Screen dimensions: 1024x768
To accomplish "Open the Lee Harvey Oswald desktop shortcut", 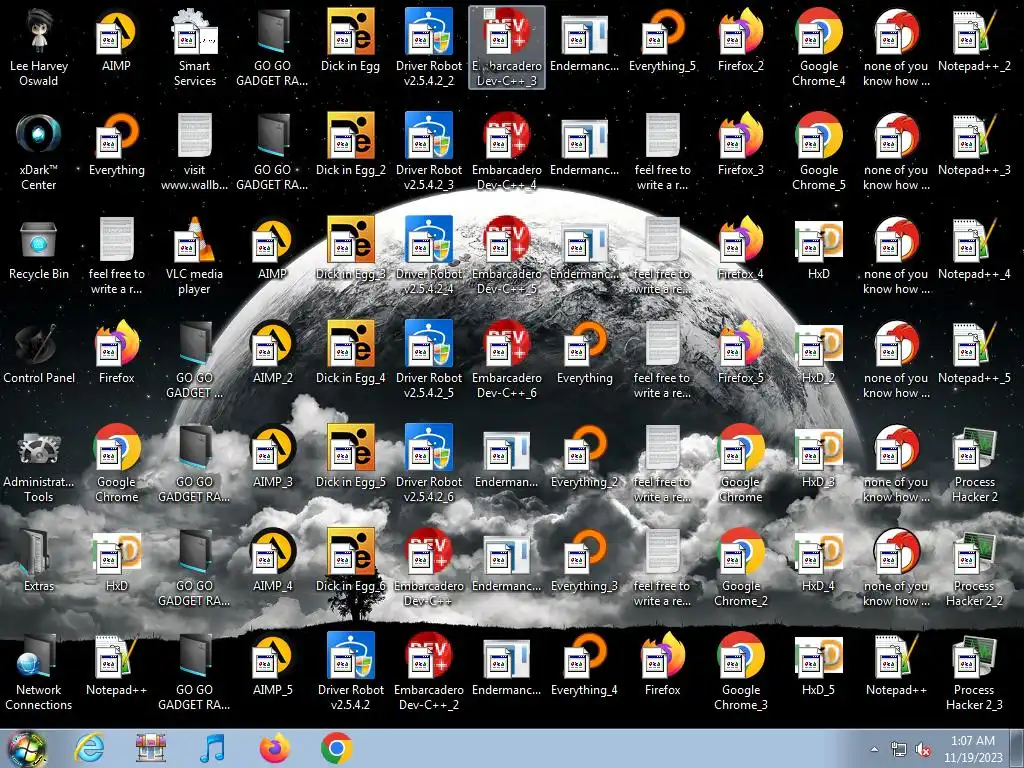I will click(39, 47).
